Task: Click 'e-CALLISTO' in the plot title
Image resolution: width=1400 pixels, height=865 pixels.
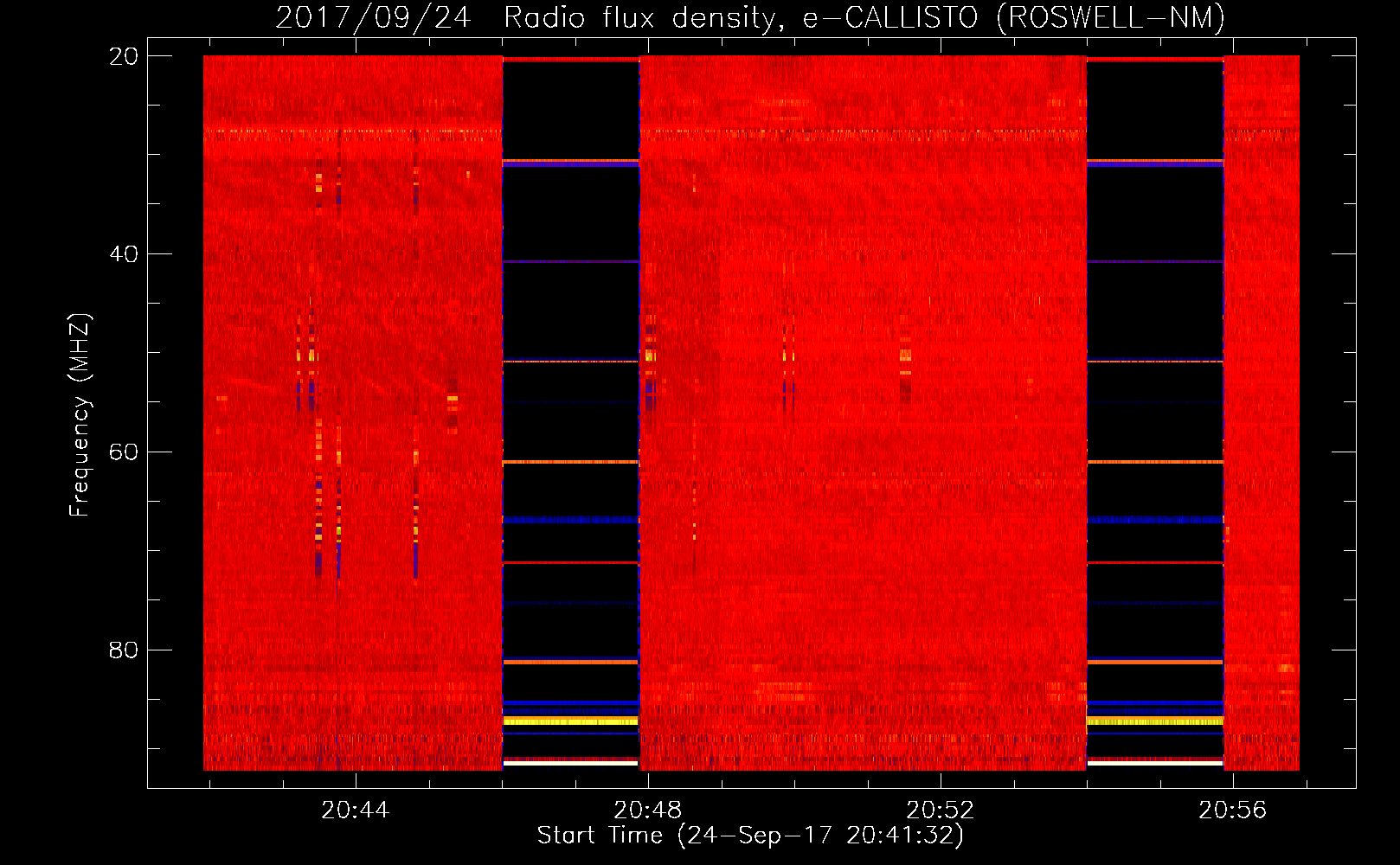Action: tap(890, 17)
